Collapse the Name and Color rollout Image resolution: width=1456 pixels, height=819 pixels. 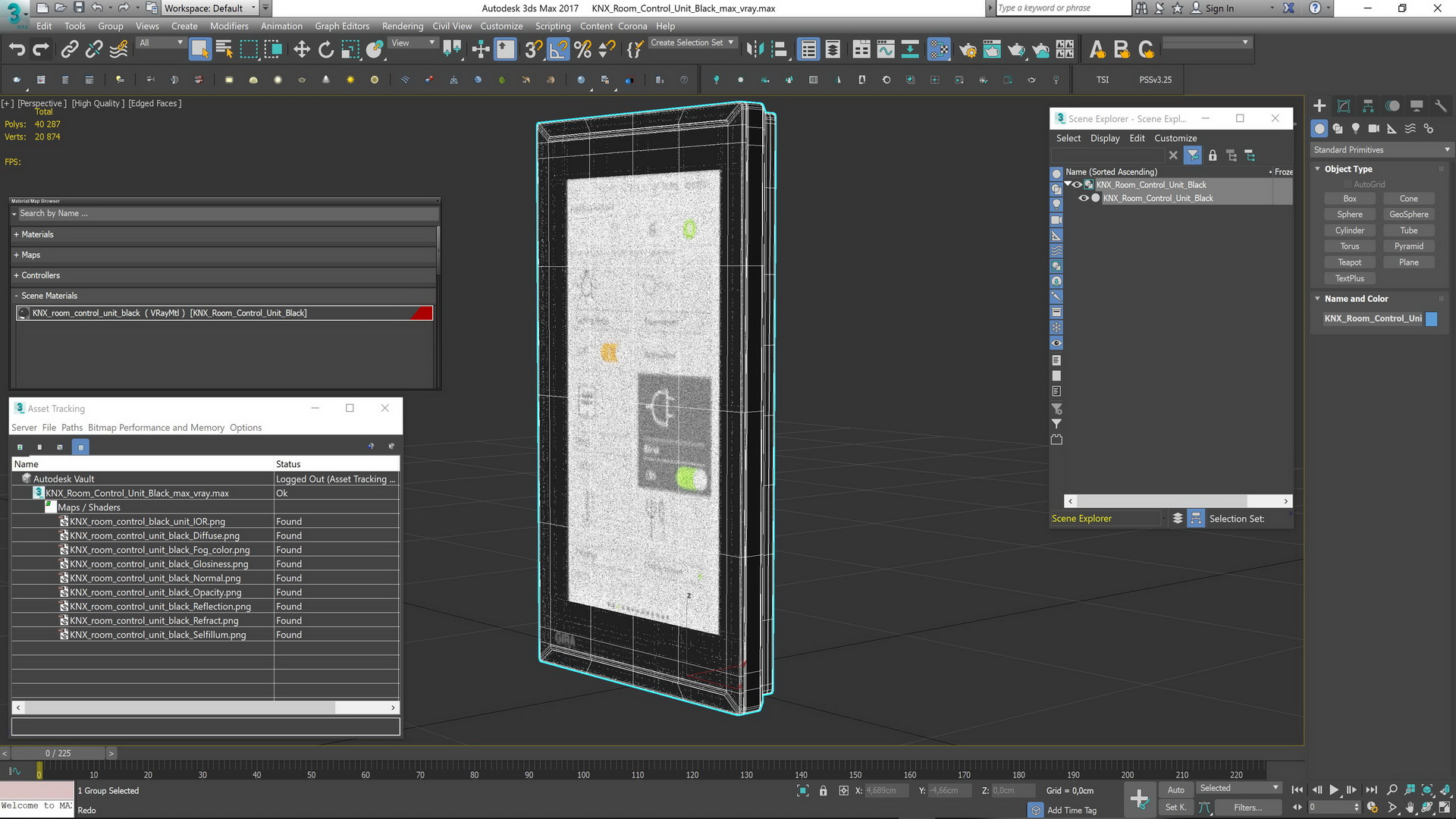pos(1356,299)
